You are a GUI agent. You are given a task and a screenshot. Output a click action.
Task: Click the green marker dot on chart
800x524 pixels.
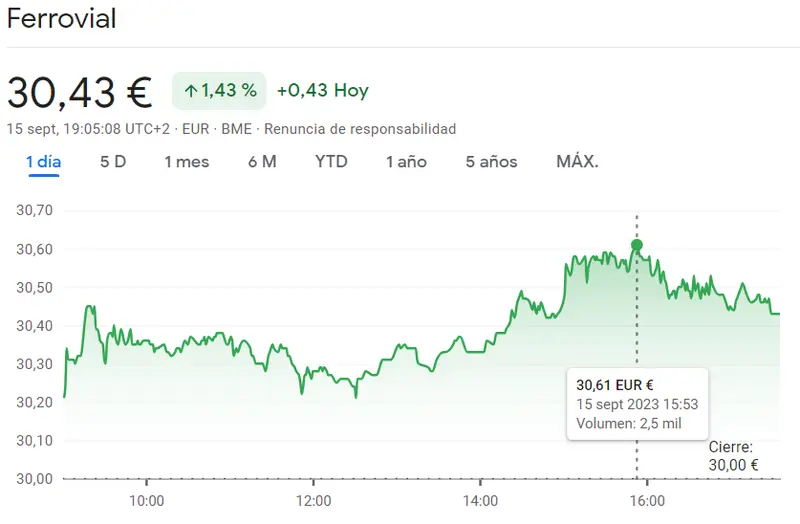pos(637,245)
